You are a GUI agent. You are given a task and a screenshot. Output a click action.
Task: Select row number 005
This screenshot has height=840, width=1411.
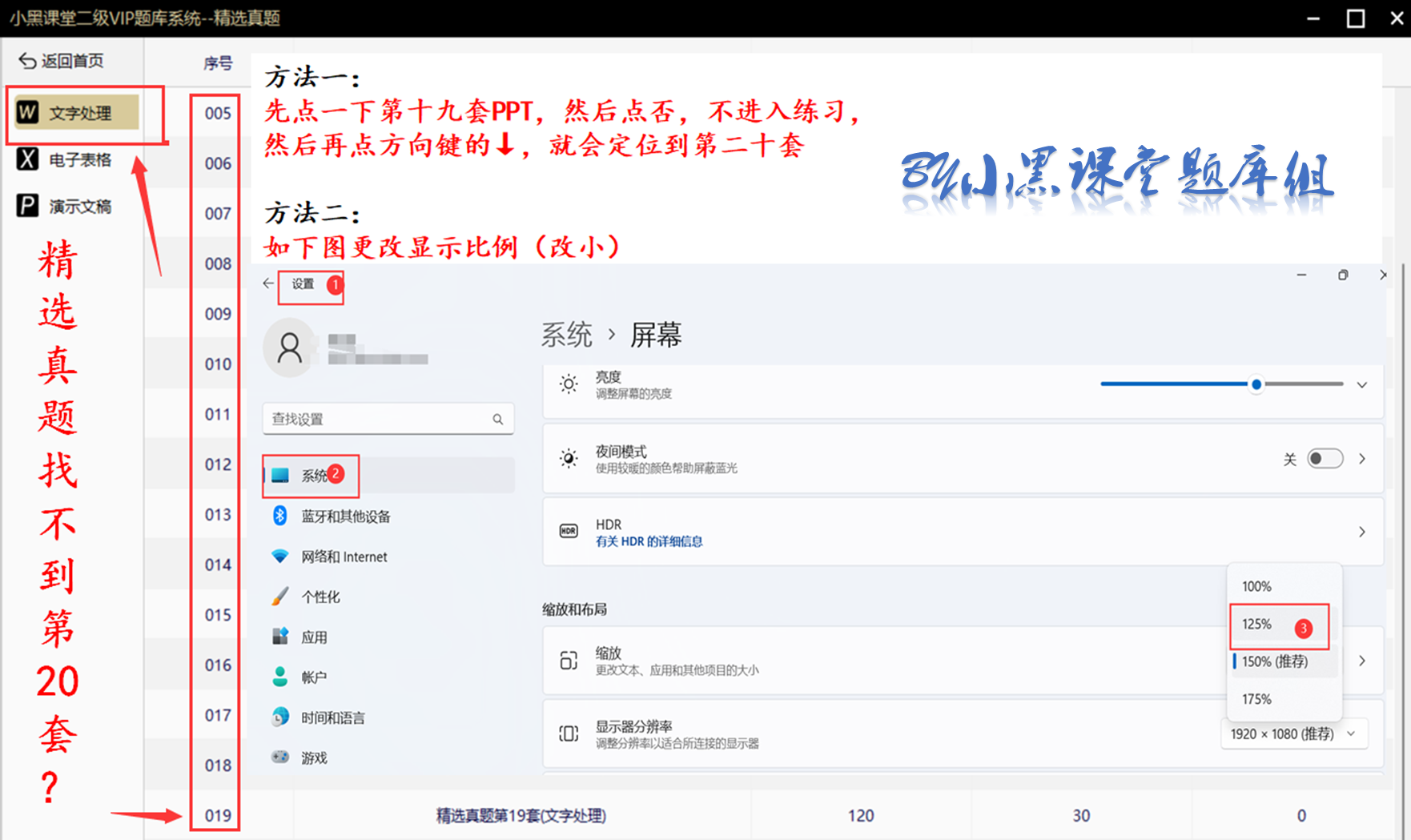218,113
